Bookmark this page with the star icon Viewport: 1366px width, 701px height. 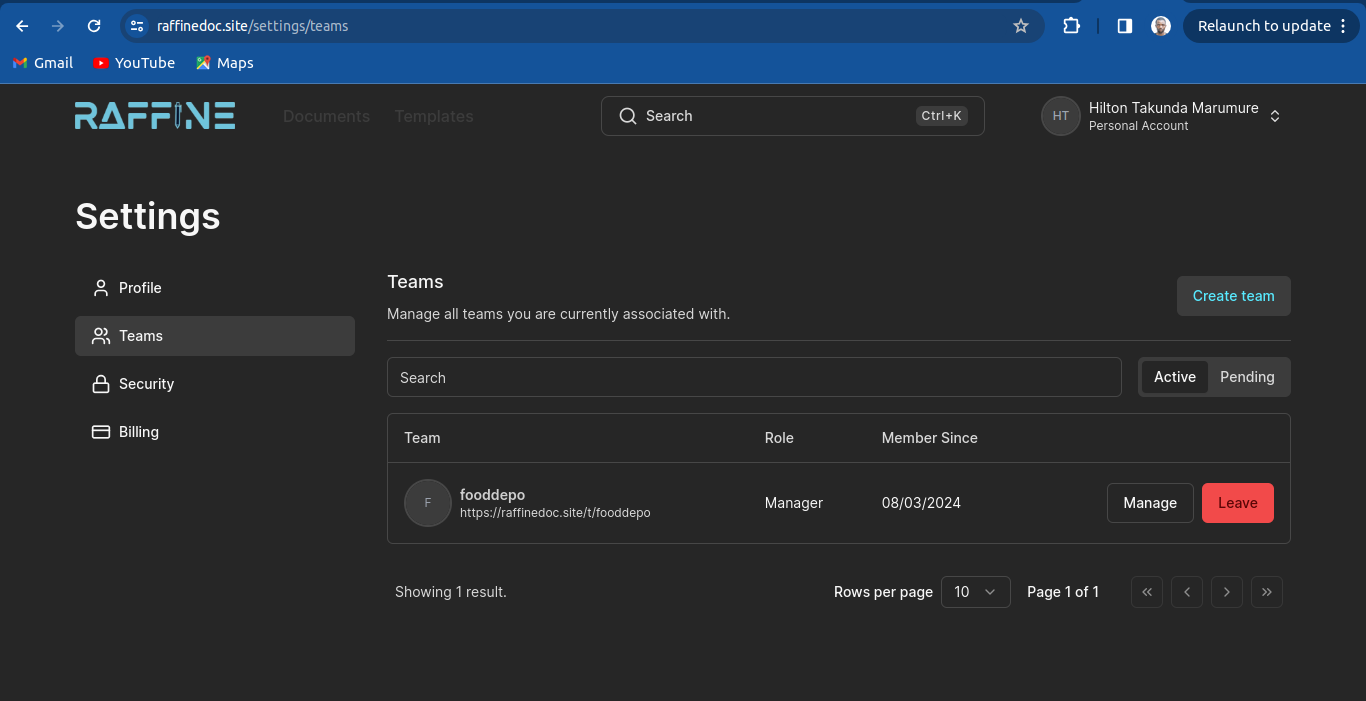1021,26
